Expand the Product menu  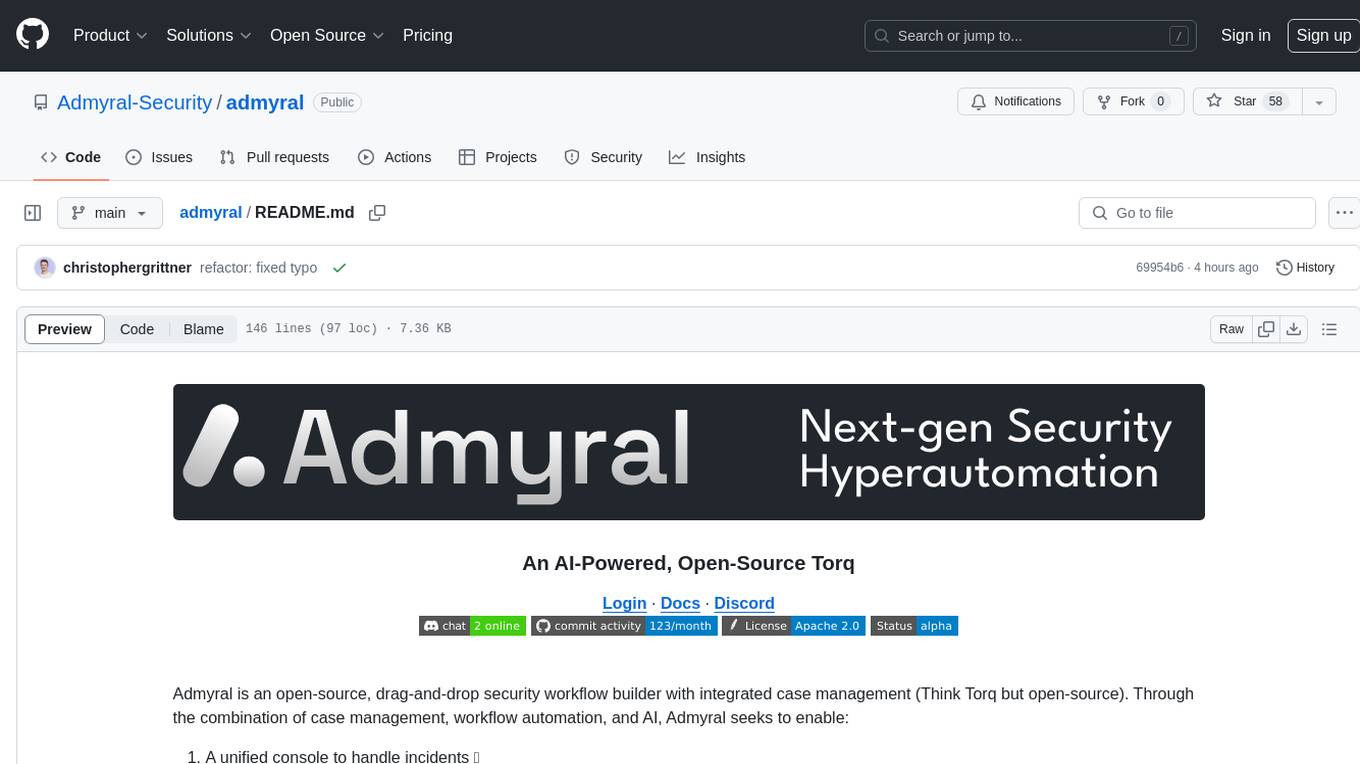click(x=110, y=35)
